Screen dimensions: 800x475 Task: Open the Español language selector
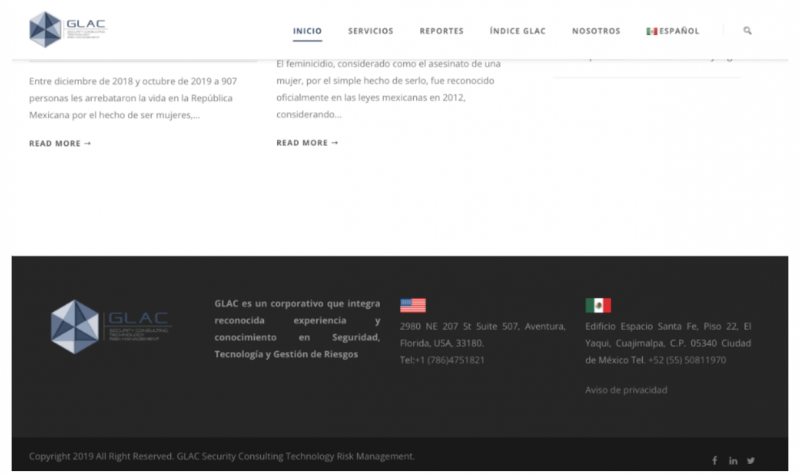[x=673, y=31]
